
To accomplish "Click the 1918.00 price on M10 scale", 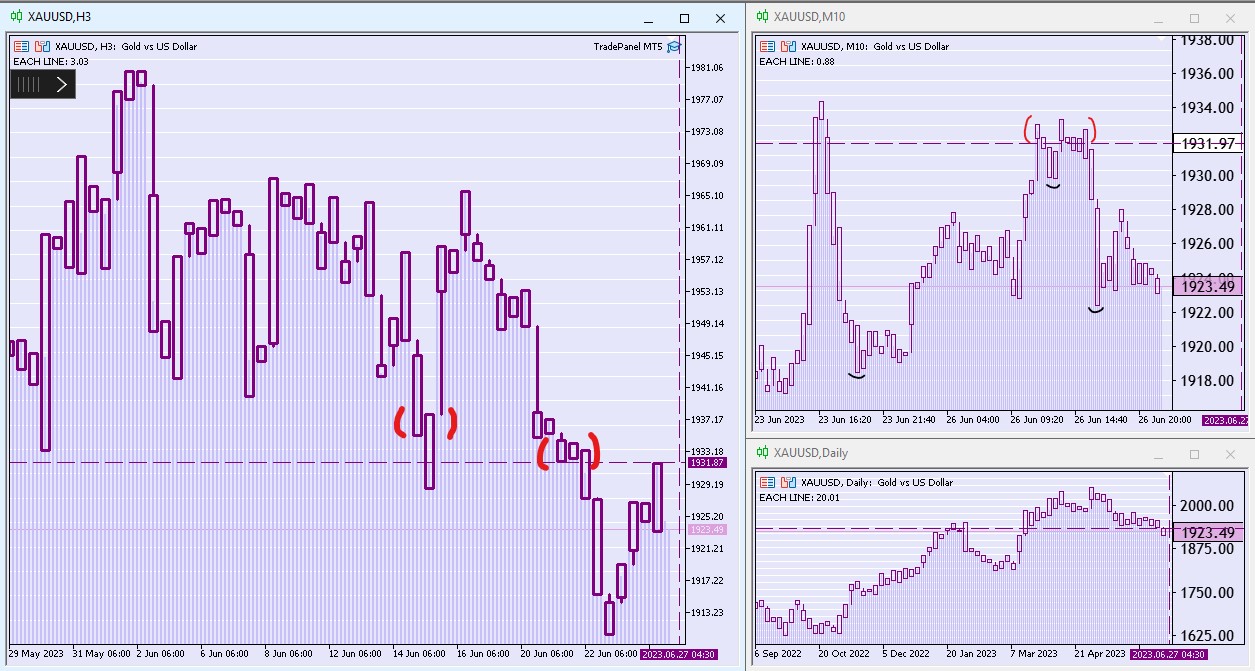I will tap(1206, 380).
